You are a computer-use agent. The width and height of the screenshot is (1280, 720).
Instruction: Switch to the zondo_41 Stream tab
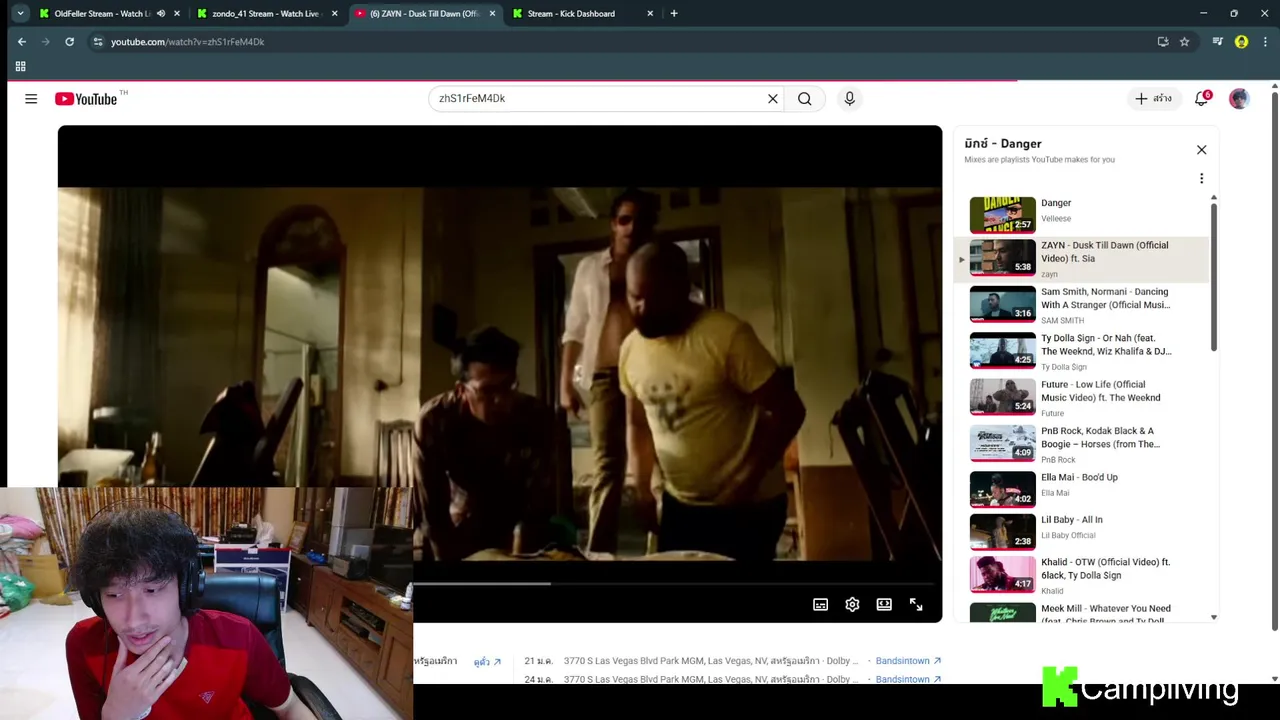[x=264, y=14]
